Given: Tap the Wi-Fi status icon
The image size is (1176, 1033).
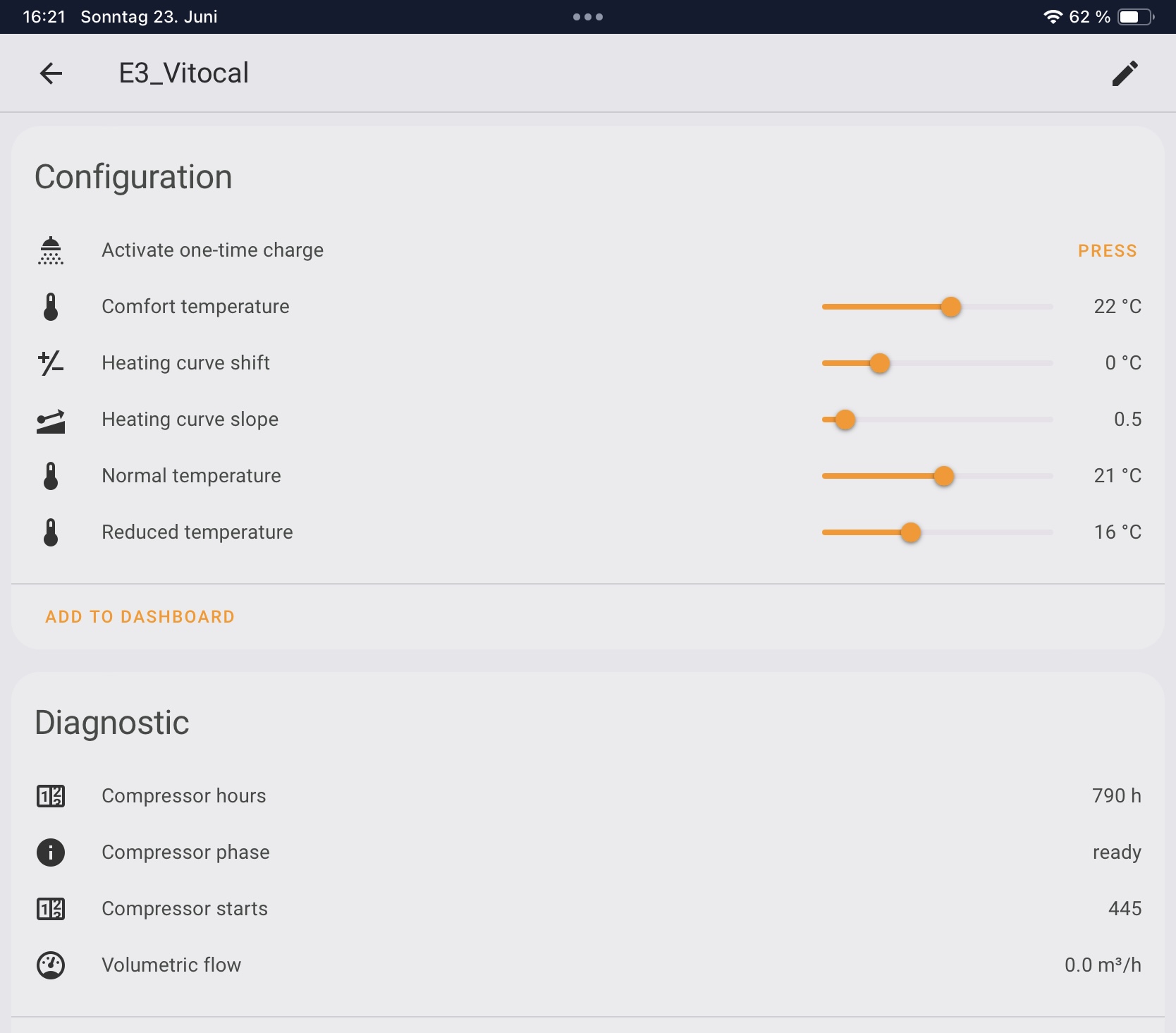Looking at the screenshot, I should coord(1053,17).
